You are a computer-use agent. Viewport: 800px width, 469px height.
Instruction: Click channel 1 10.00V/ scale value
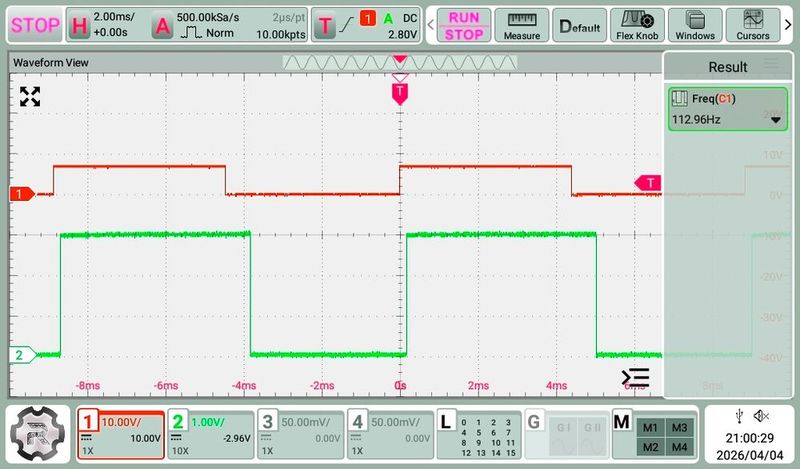coord(121,422)
